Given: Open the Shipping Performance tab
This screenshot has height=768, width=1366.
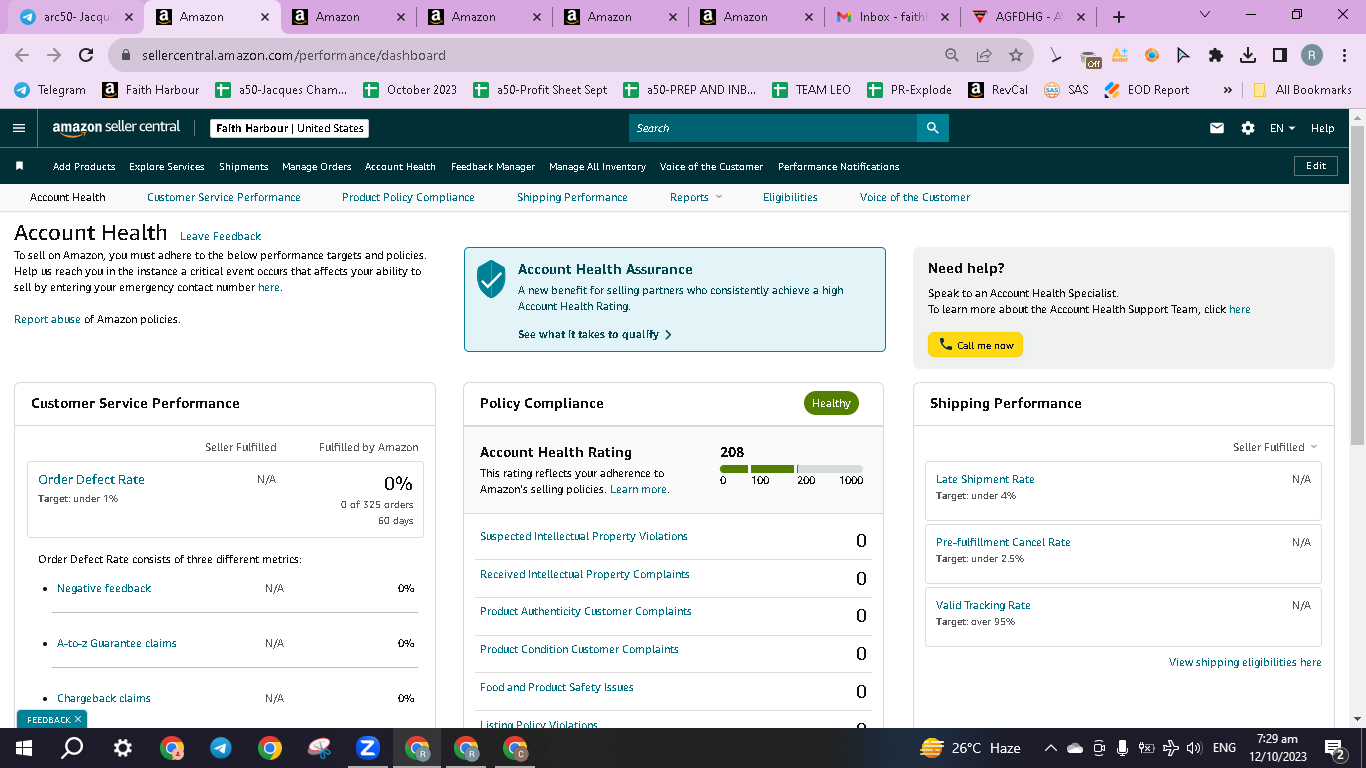Looking at the screenshot, I should (x=572, y=197).
